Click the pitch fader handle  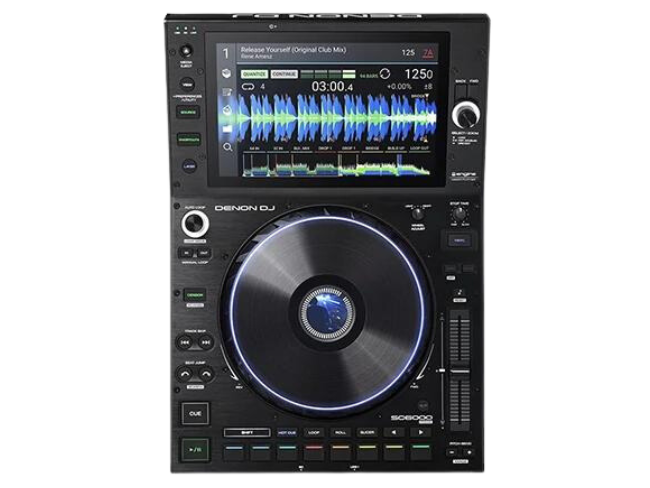[x=460, y=370]
